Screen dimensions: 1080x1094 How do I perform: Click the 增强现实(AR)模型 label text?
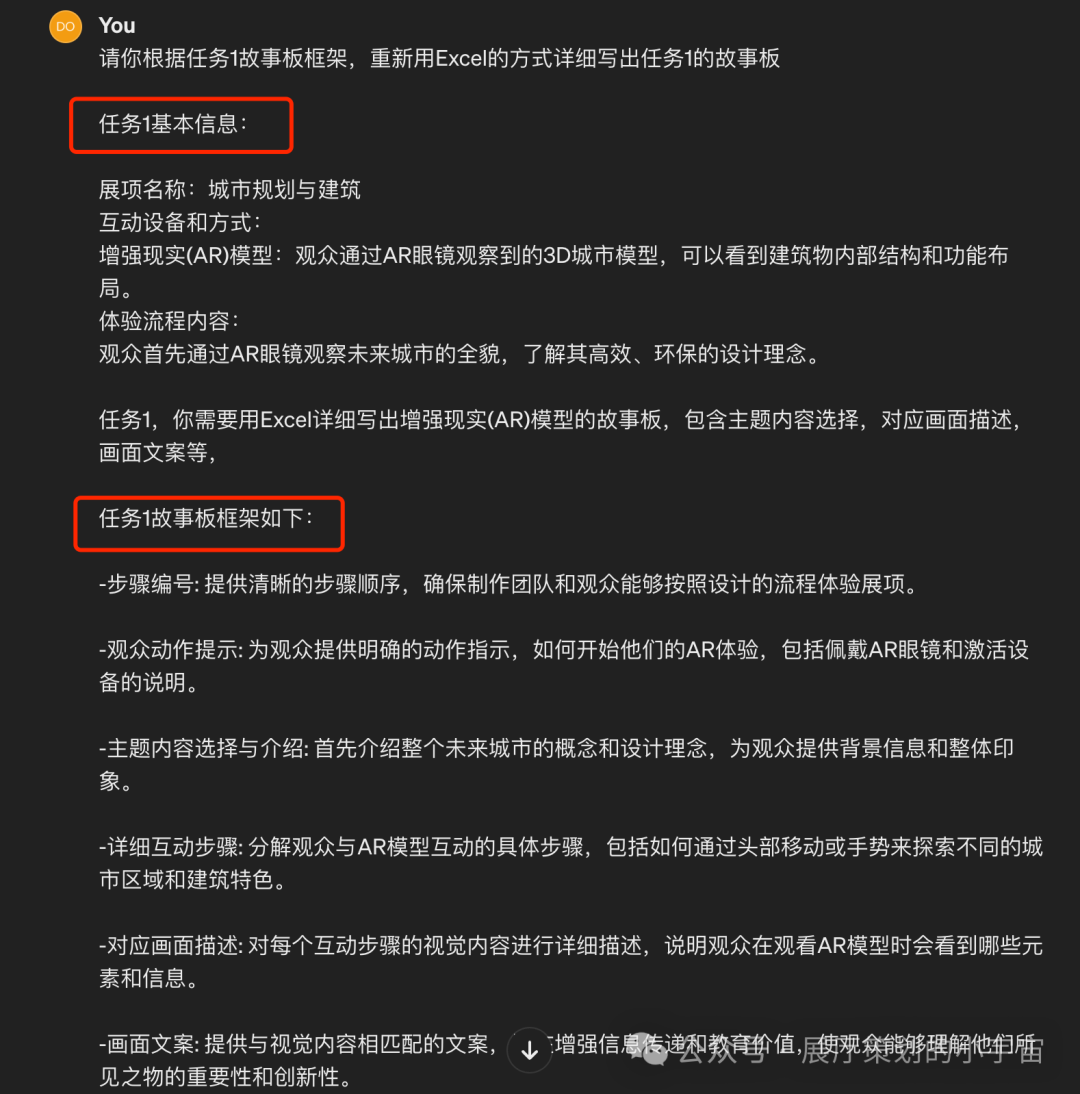coord(186,255)
